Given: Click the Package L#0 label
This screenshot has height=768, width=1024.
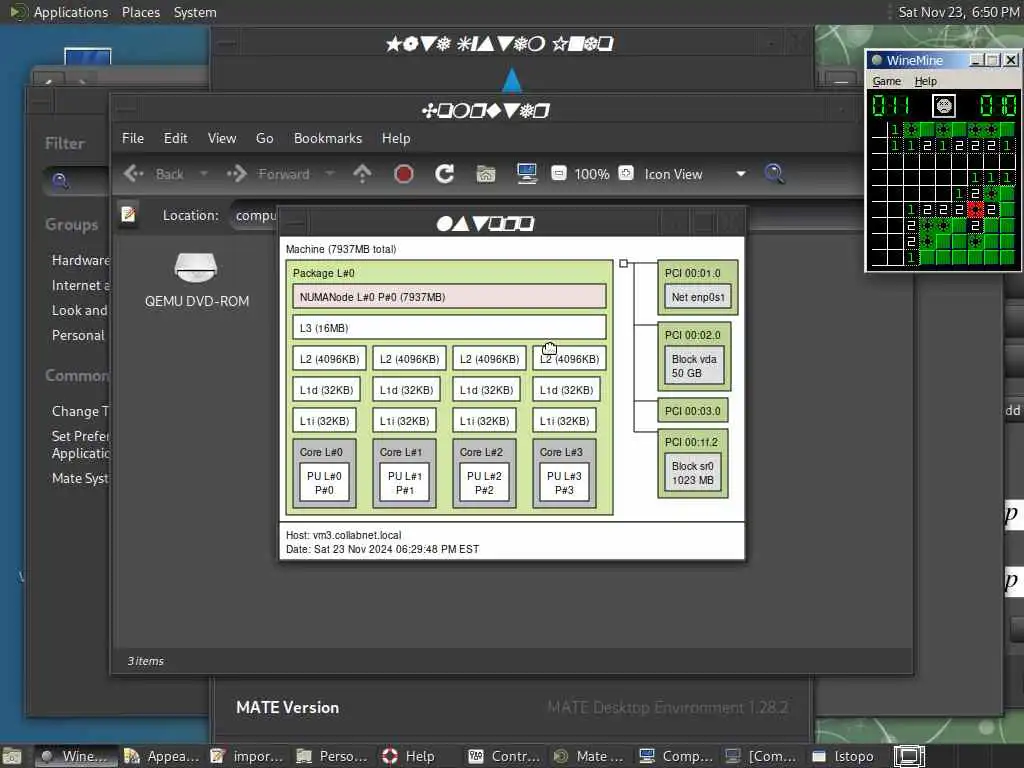Looking at the screenshot, I should 323,273.
